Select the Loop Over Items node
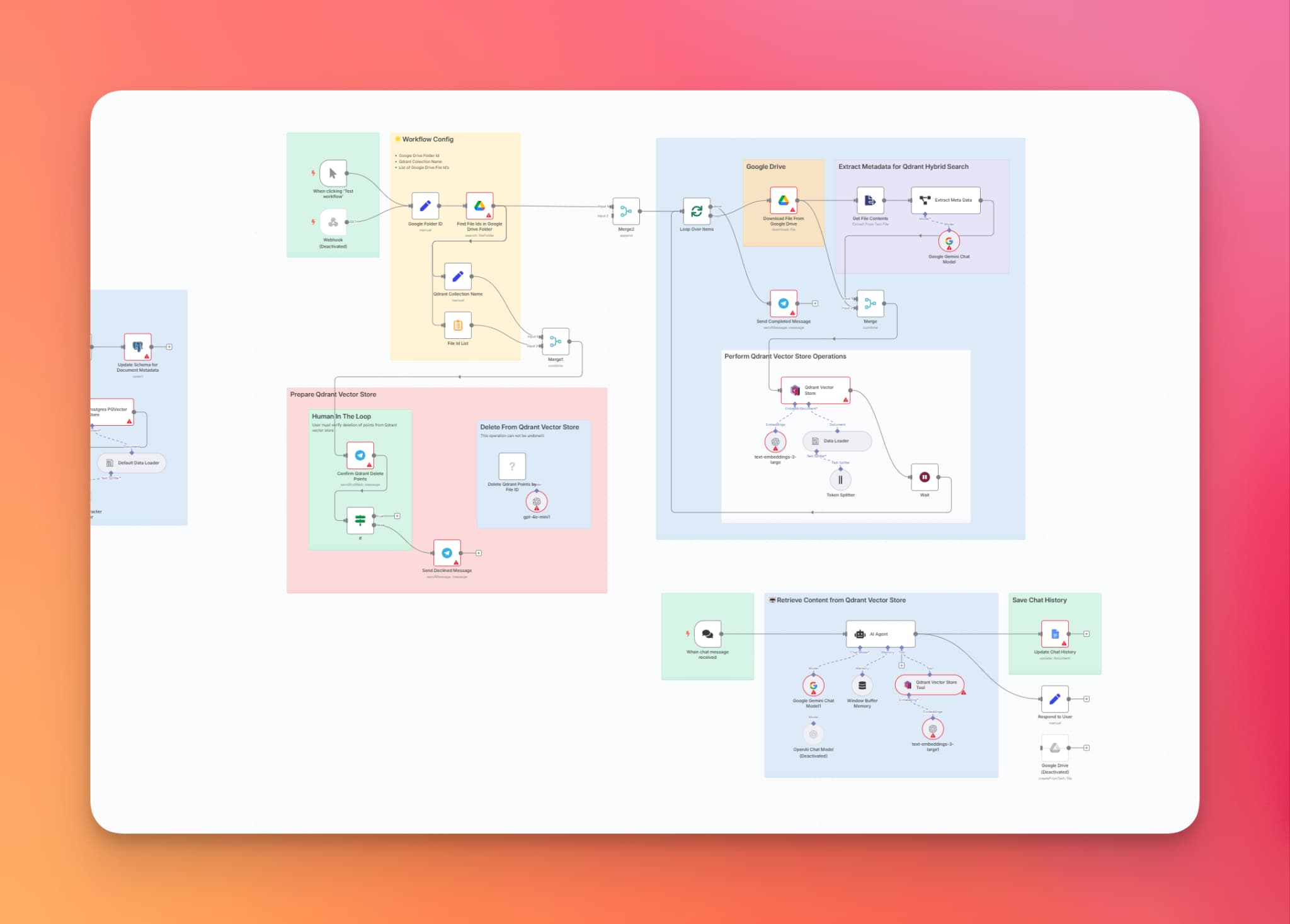Image resolution: width=1290 pixels, height=924 pixels. tap(697, 212)
